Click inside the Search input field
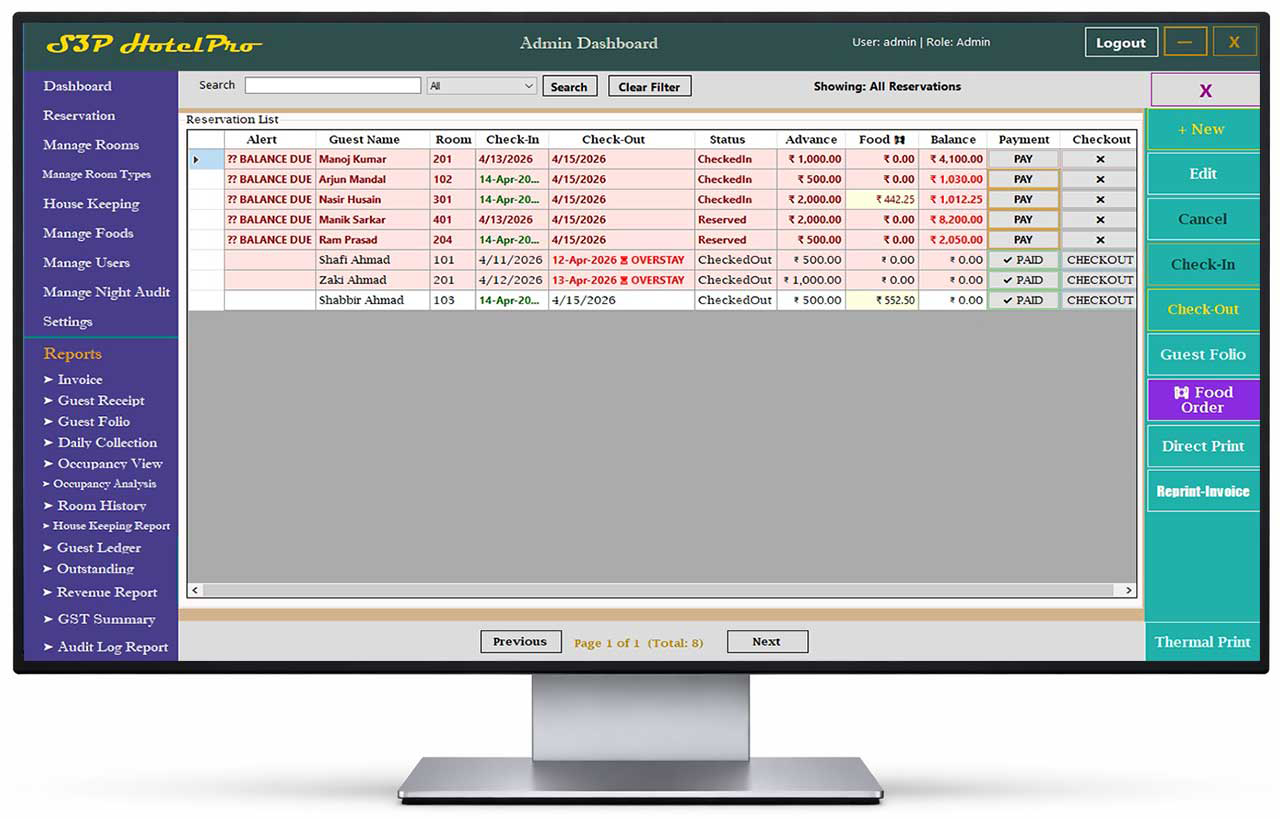1280x819 pixels. click(x=332, y=85)
